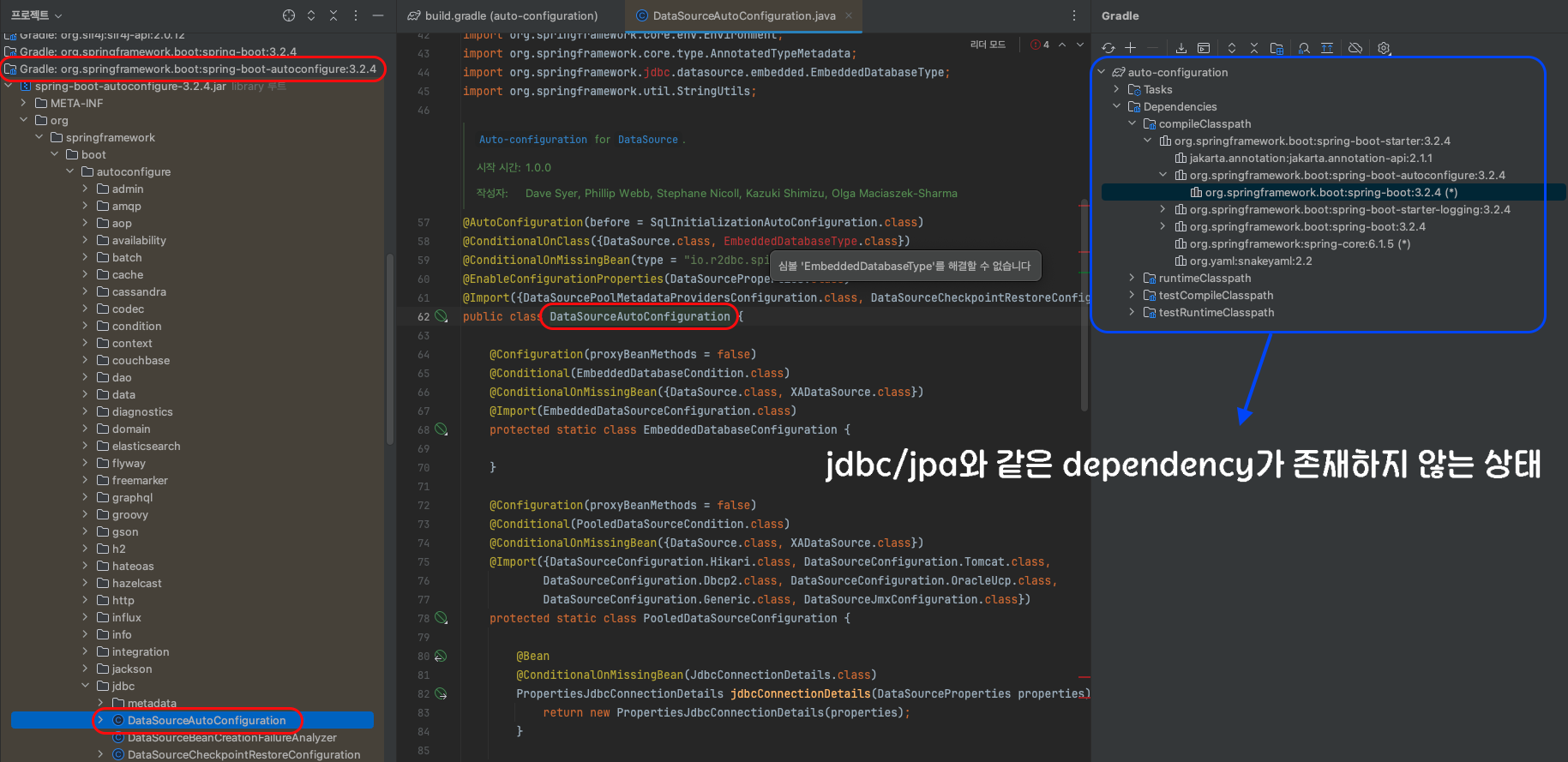Collapse Dependencies node in Gradle panel
Image resolution: width=1568 pixels, height=762 pixels.
coord(1116,106)
